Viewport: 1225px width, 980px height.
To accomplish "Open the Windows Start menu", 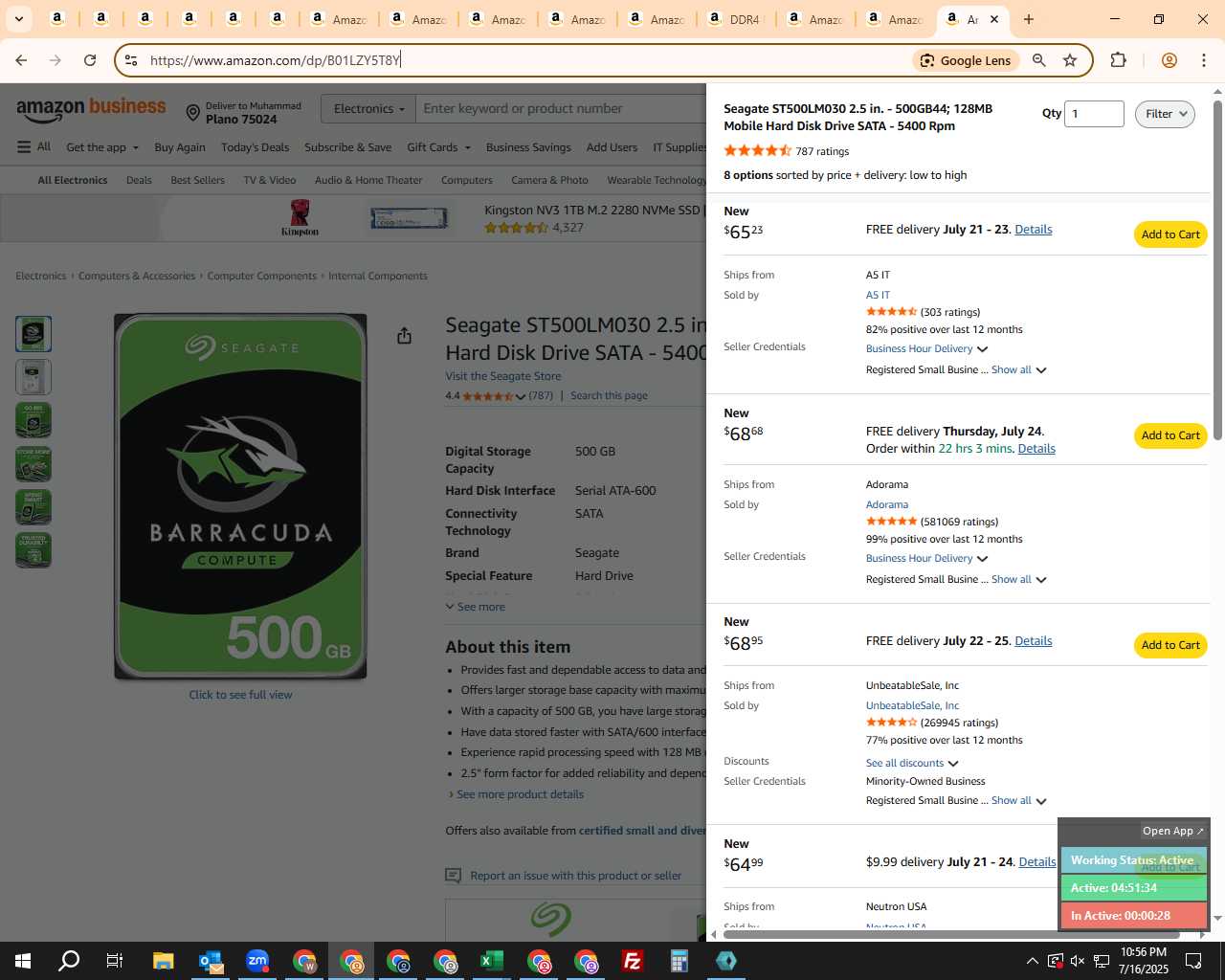I will click(x=23, y=961).
